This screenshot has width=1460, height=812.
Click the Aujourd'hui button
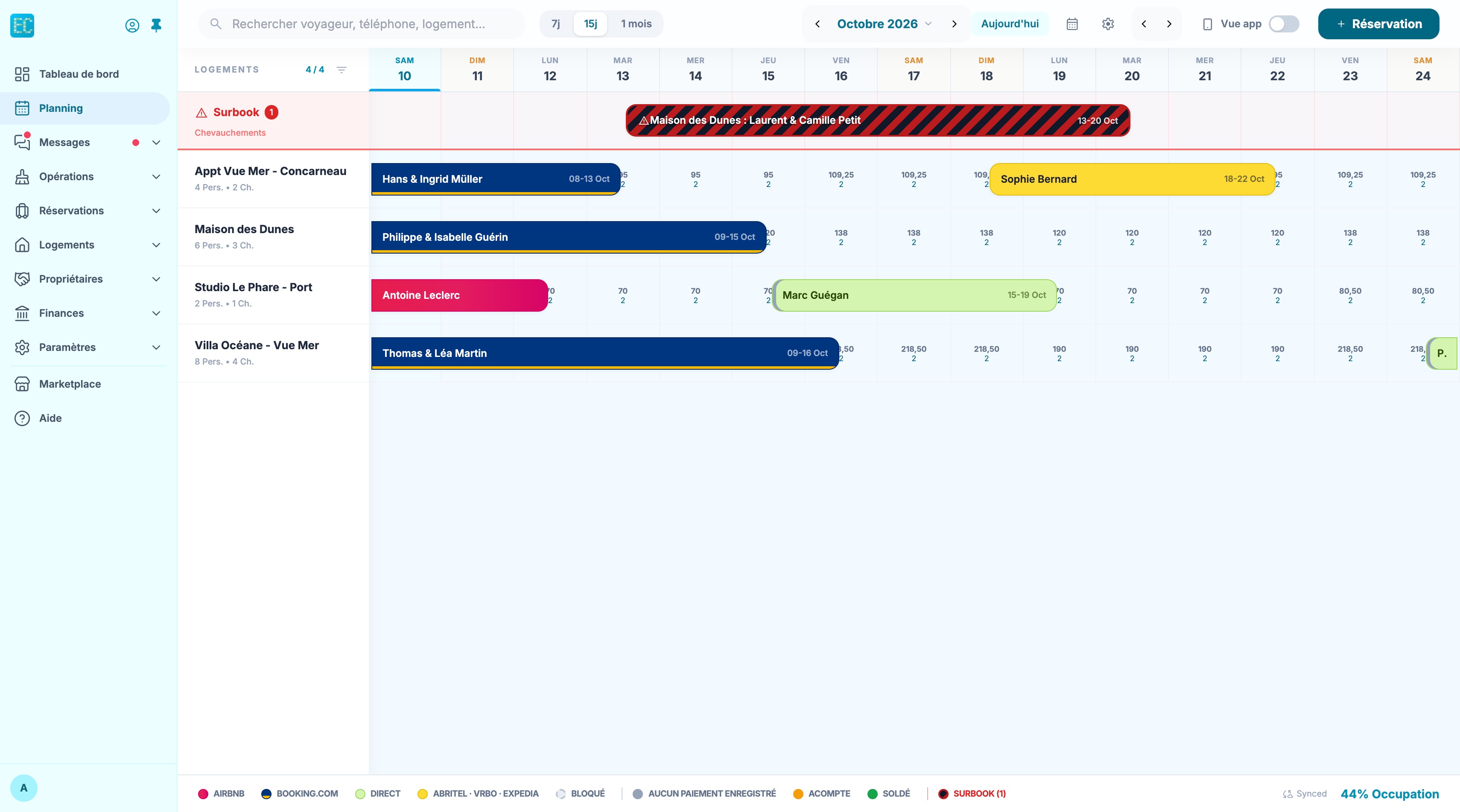point(1010,24)
